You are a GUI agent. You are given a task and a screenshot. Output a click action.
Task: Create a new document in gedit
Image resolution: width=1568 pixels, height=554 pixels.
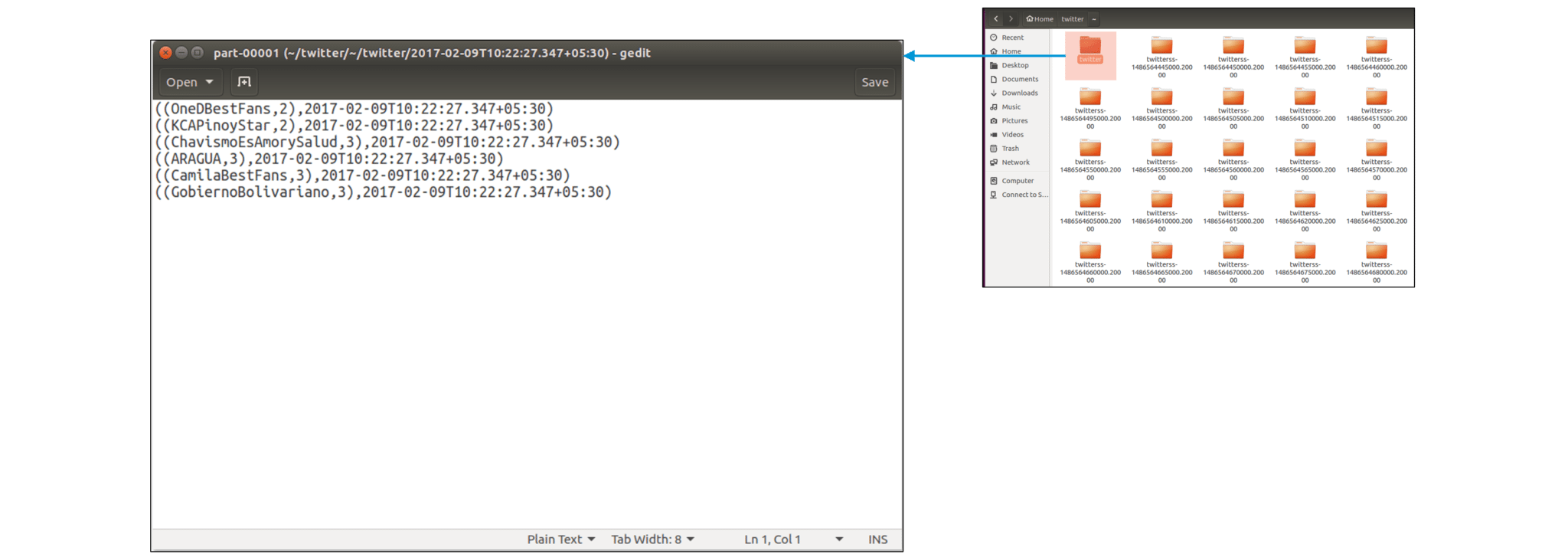[x=243, y=82]
